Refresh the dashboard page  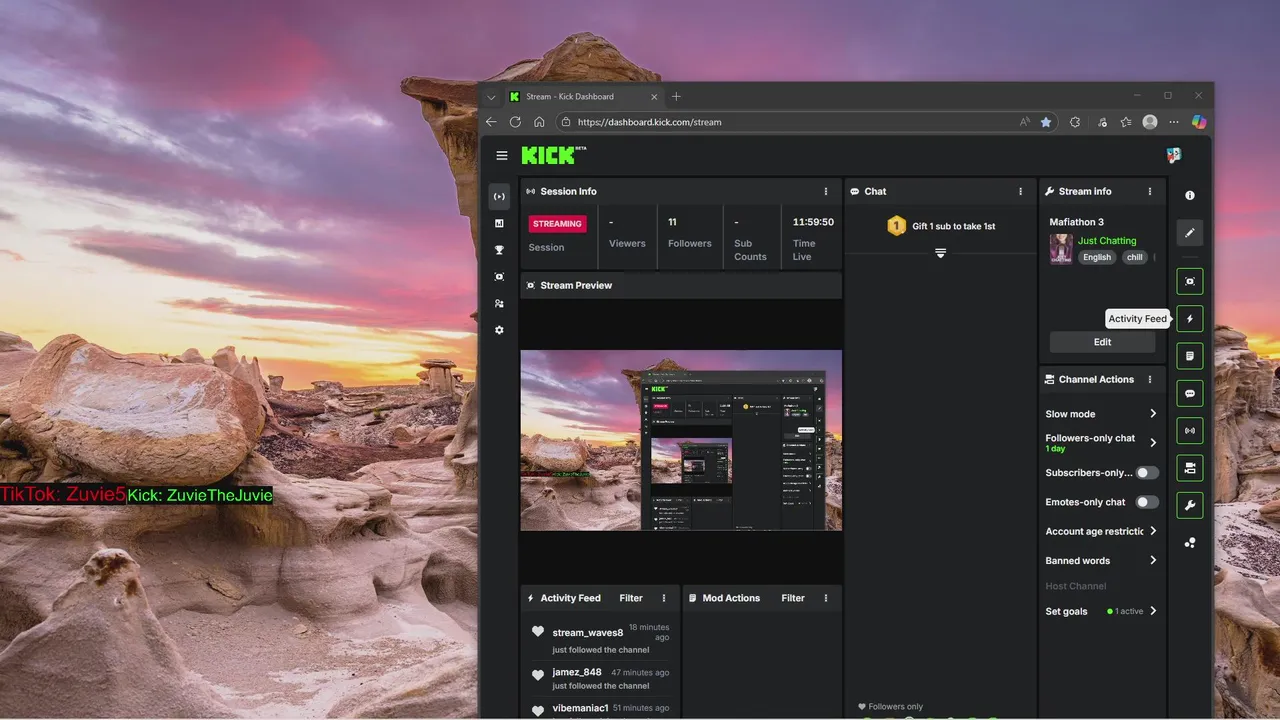[x=515, y=122]
